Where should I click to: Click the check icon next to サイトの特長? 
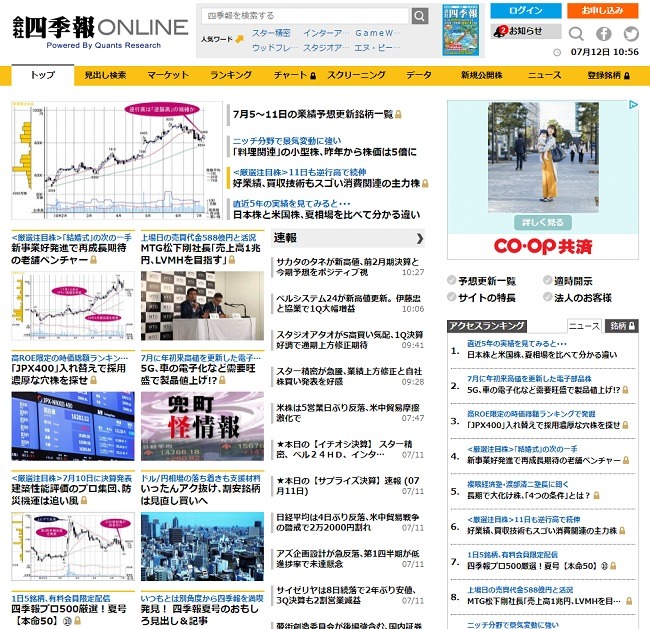pos(451,297)
